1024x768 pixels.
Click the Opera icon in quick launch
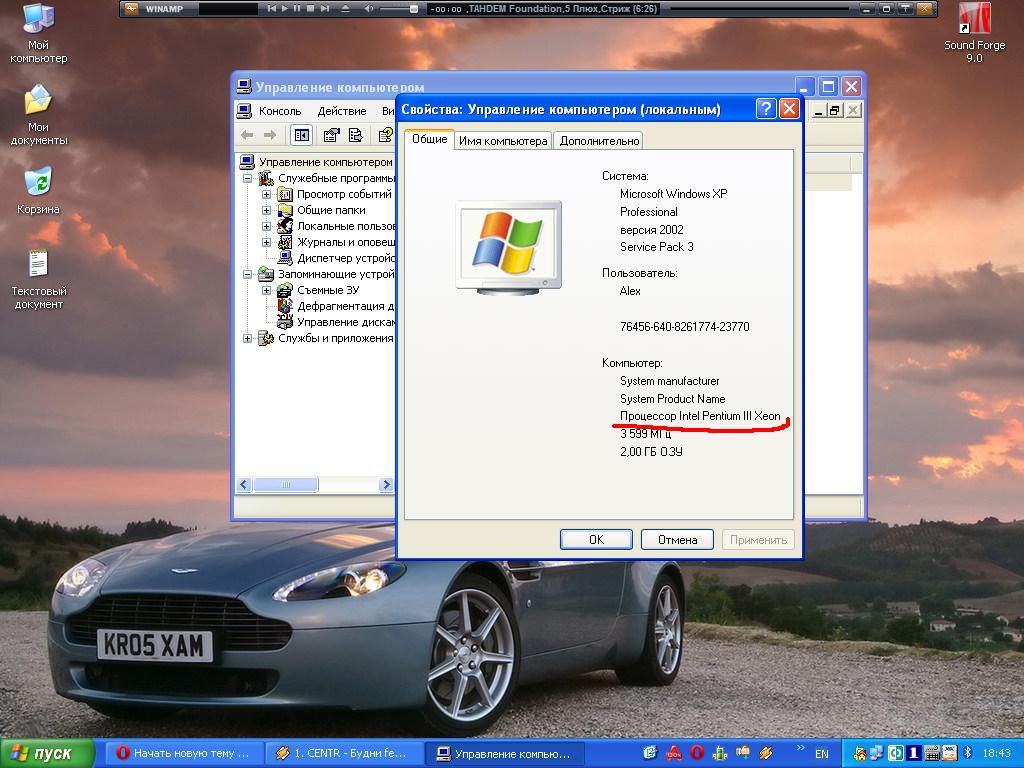pos(698,753)
